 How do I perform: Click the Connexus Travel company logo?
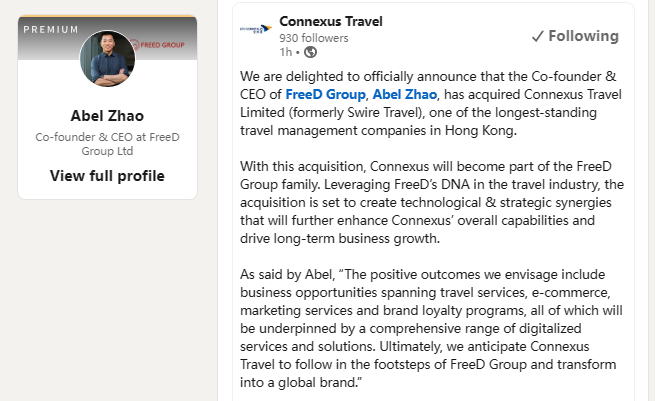coord(256,29)
